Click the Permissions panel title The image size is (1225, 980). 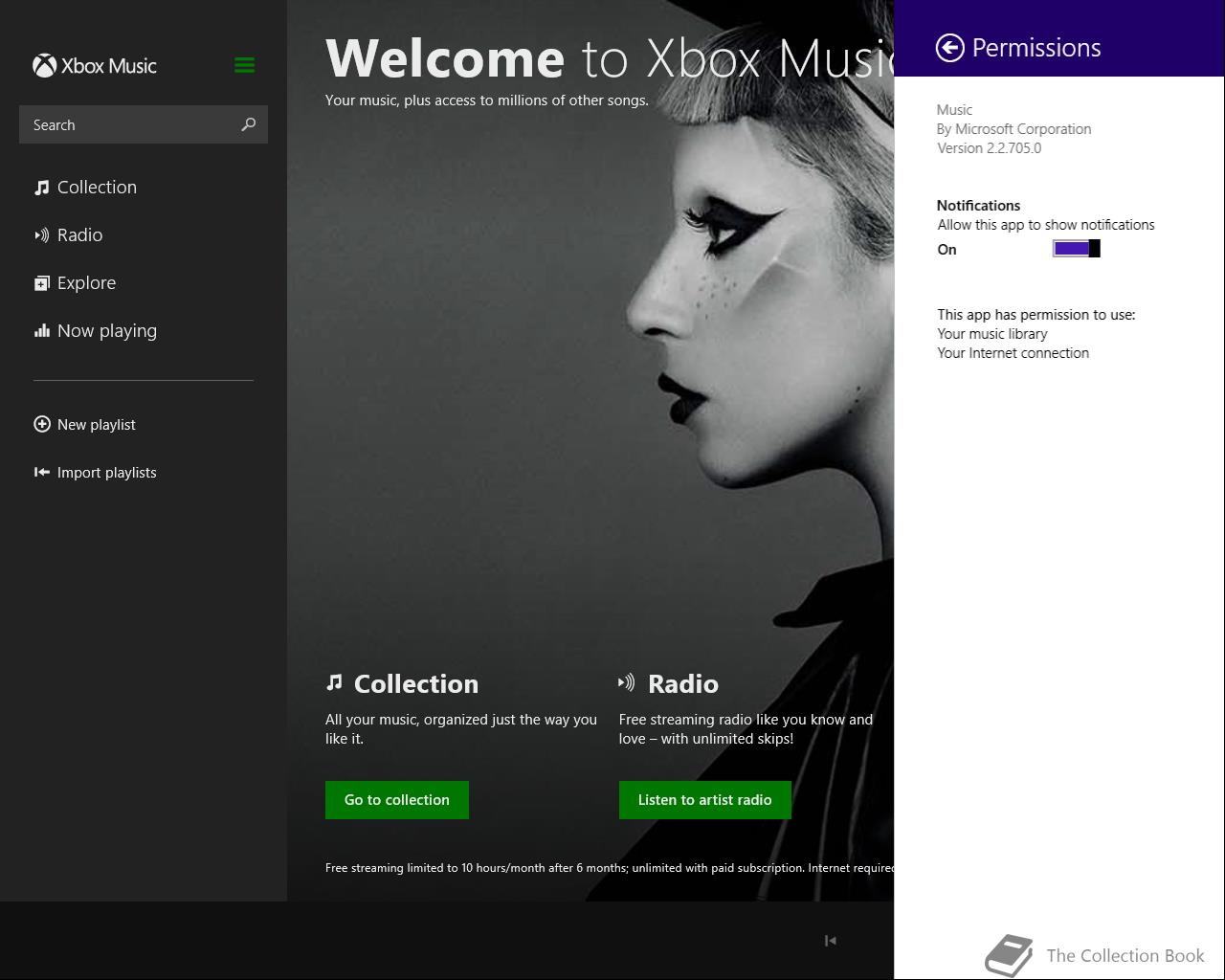click(1036, 48)
